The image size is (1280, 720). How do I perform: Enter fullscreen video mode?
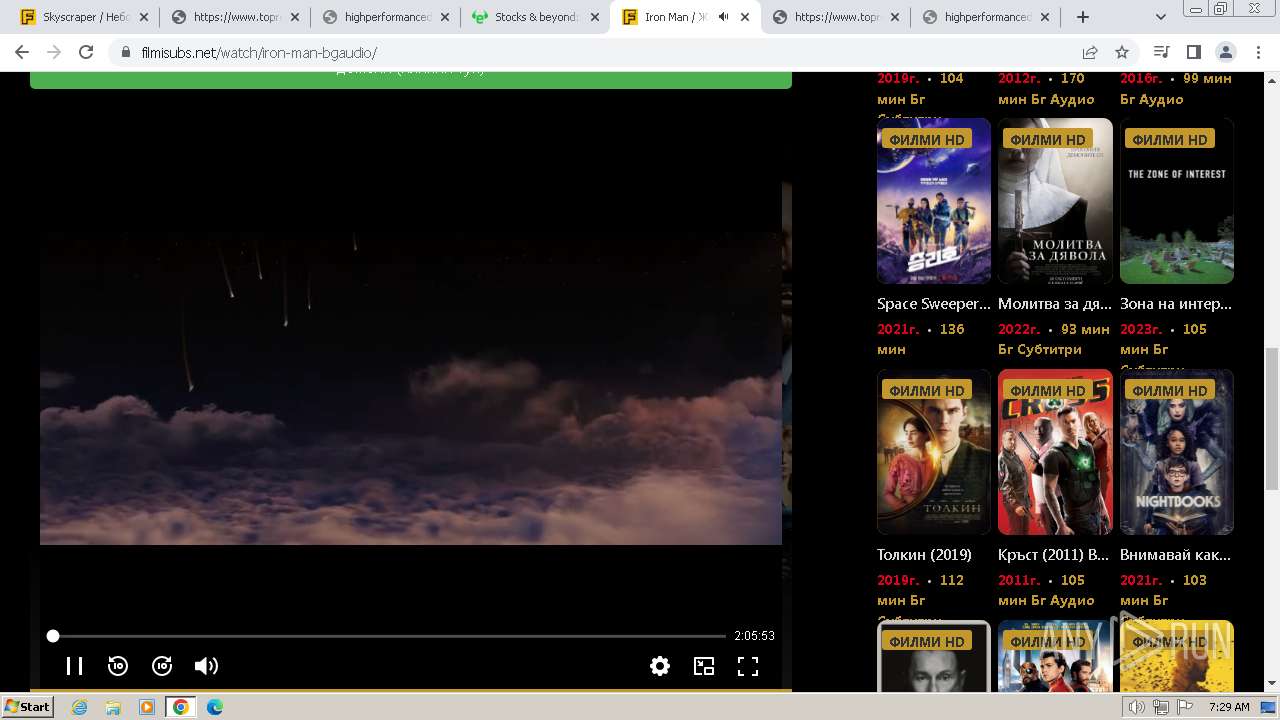tap(748, 666)
